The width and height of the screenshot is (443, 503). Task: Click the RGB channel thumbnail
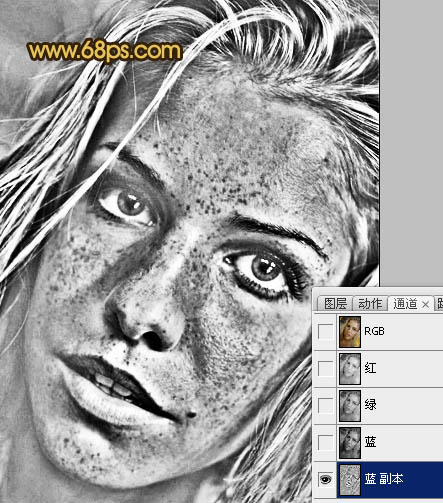pos(350,332)
